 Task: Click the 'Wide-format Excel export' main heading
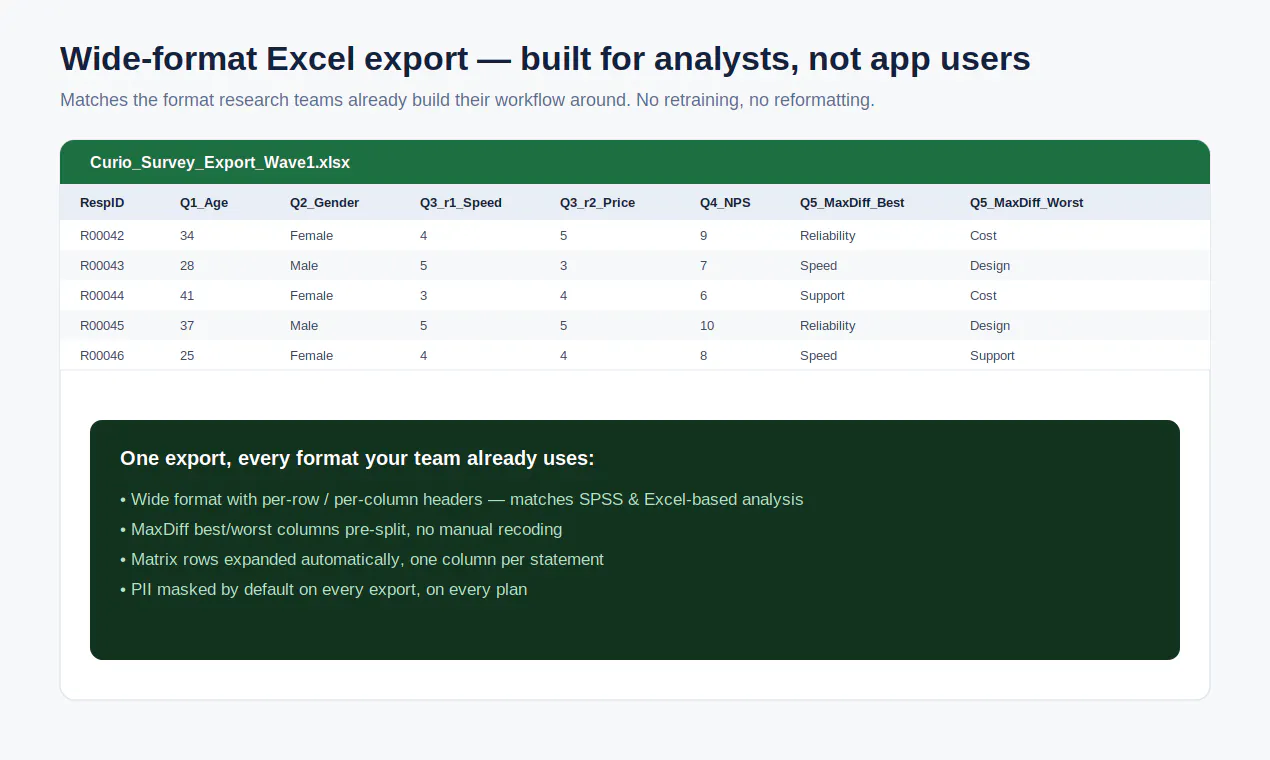pos(545,59)
